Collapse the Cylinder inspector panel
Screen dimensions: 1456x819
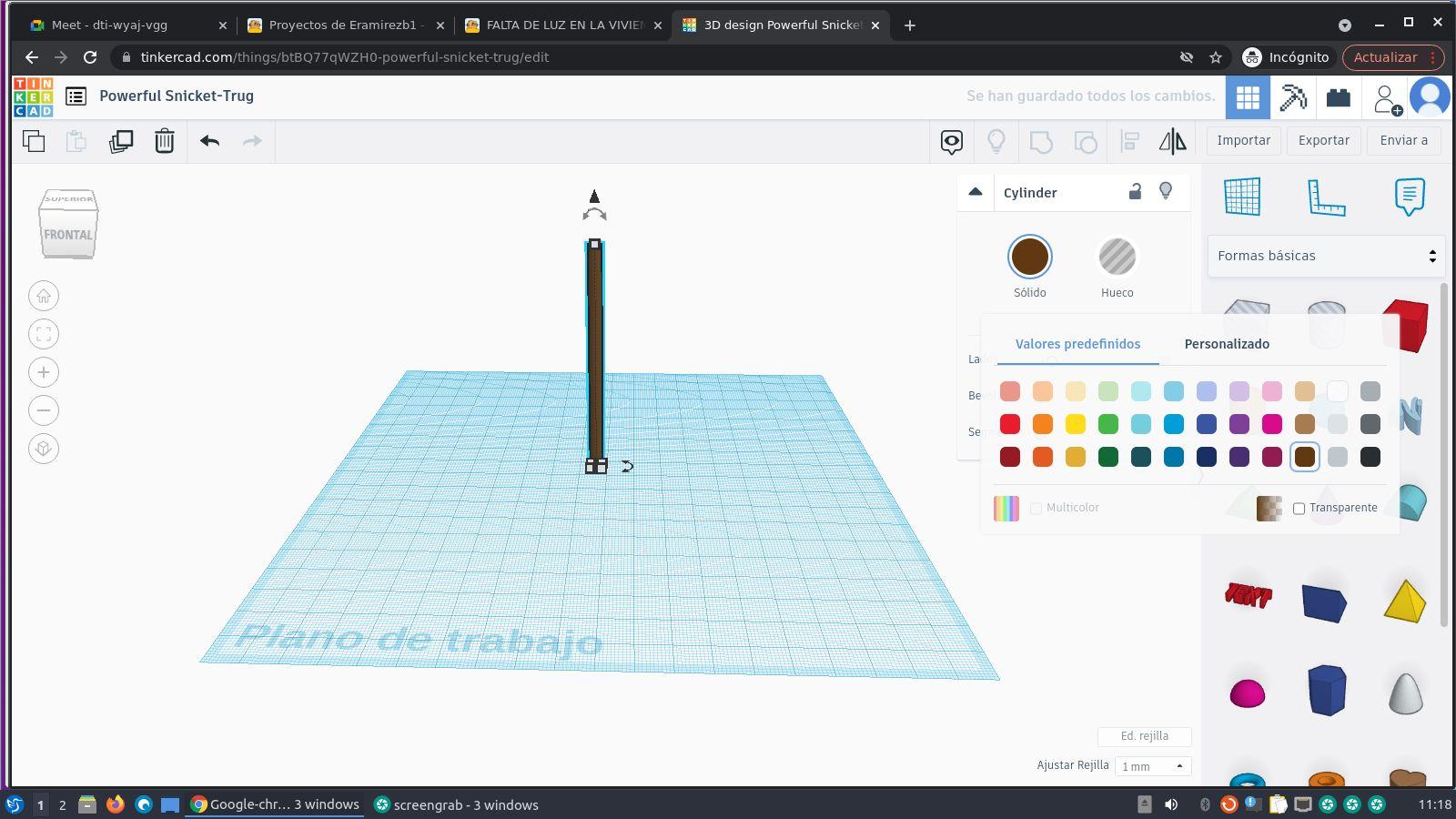point(976,192)
